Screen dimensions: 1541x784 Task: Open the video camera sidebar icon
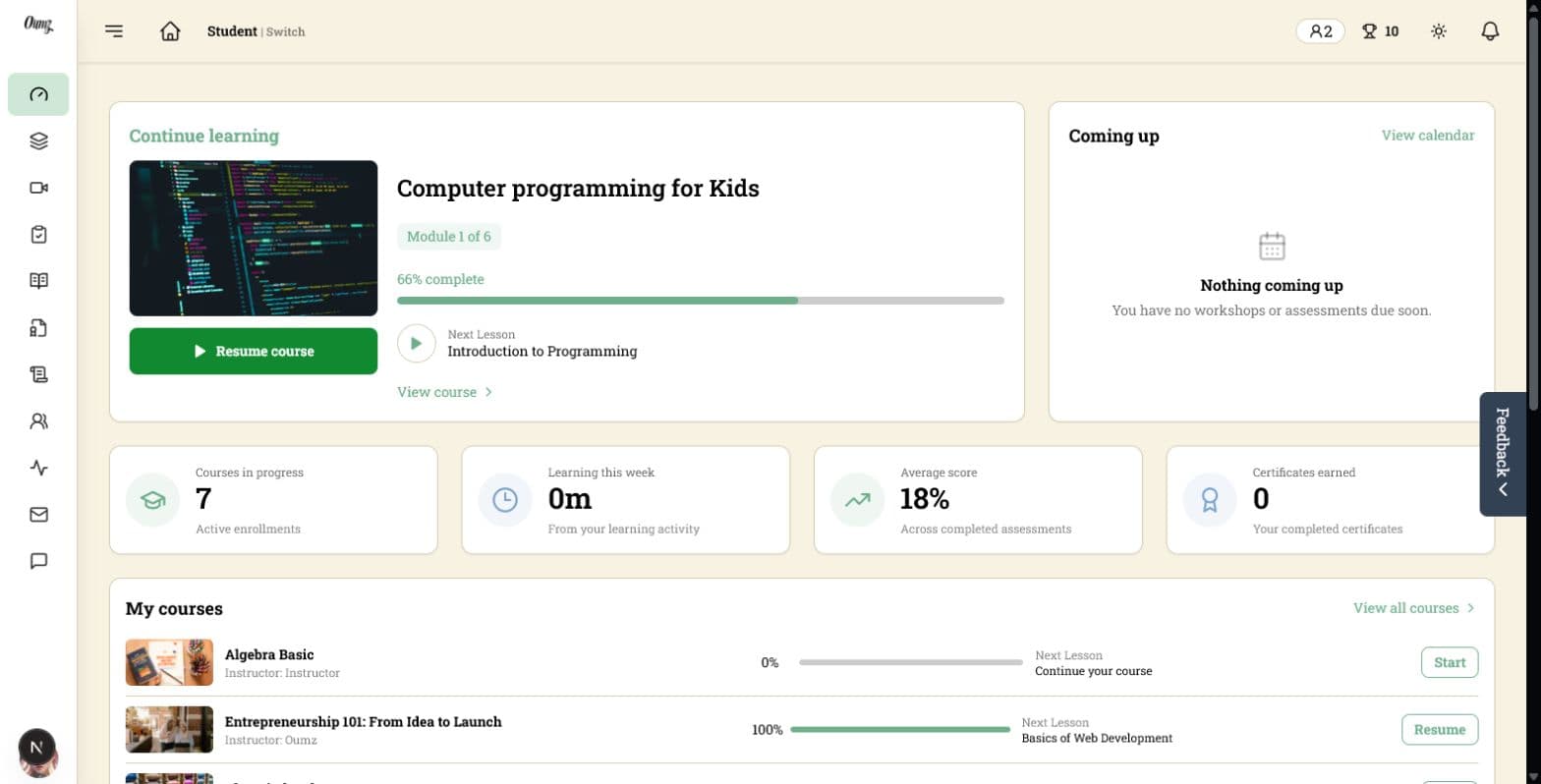[x=38, y=188]
